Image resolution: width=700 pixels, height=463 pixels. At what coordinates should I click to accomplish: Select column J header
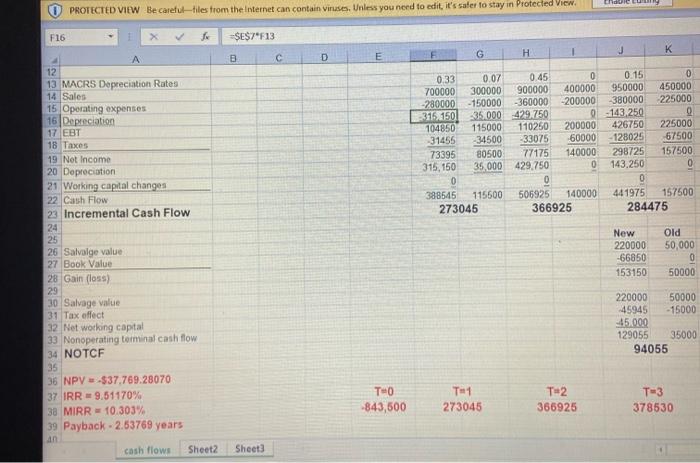point(621,50)
